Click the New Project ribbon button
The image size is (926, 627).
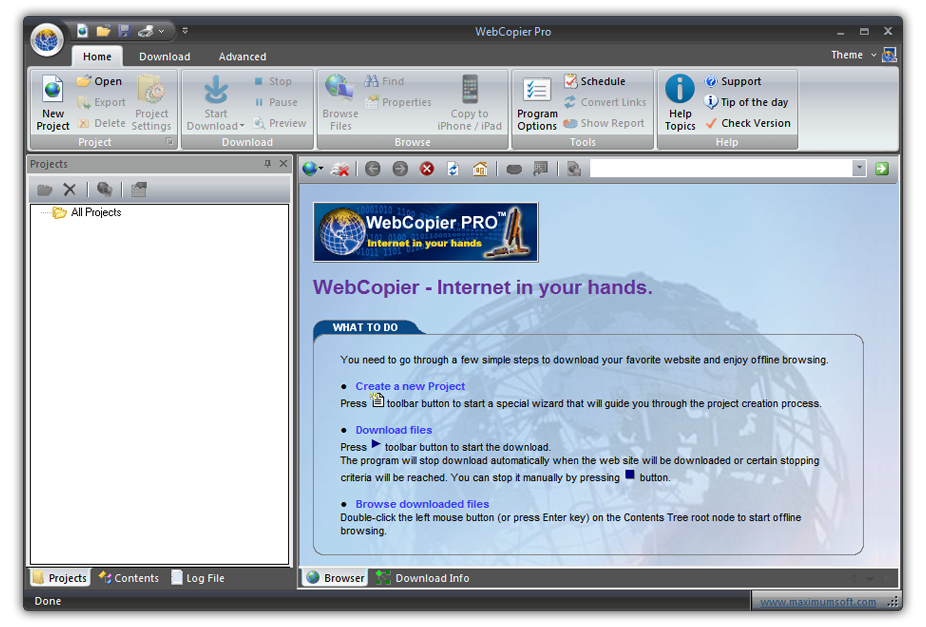(x=53, y=103)
